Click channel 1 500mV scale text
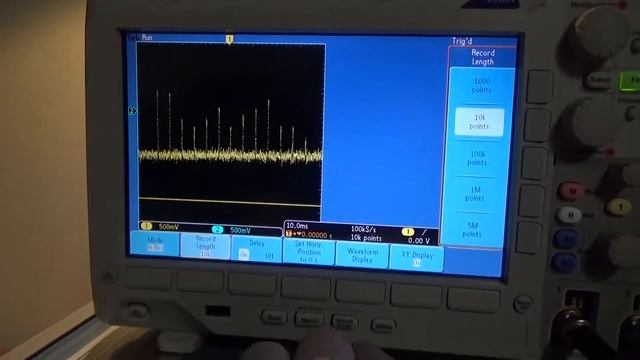Screen dimensions: 640x360 click(x=169, y=227)
